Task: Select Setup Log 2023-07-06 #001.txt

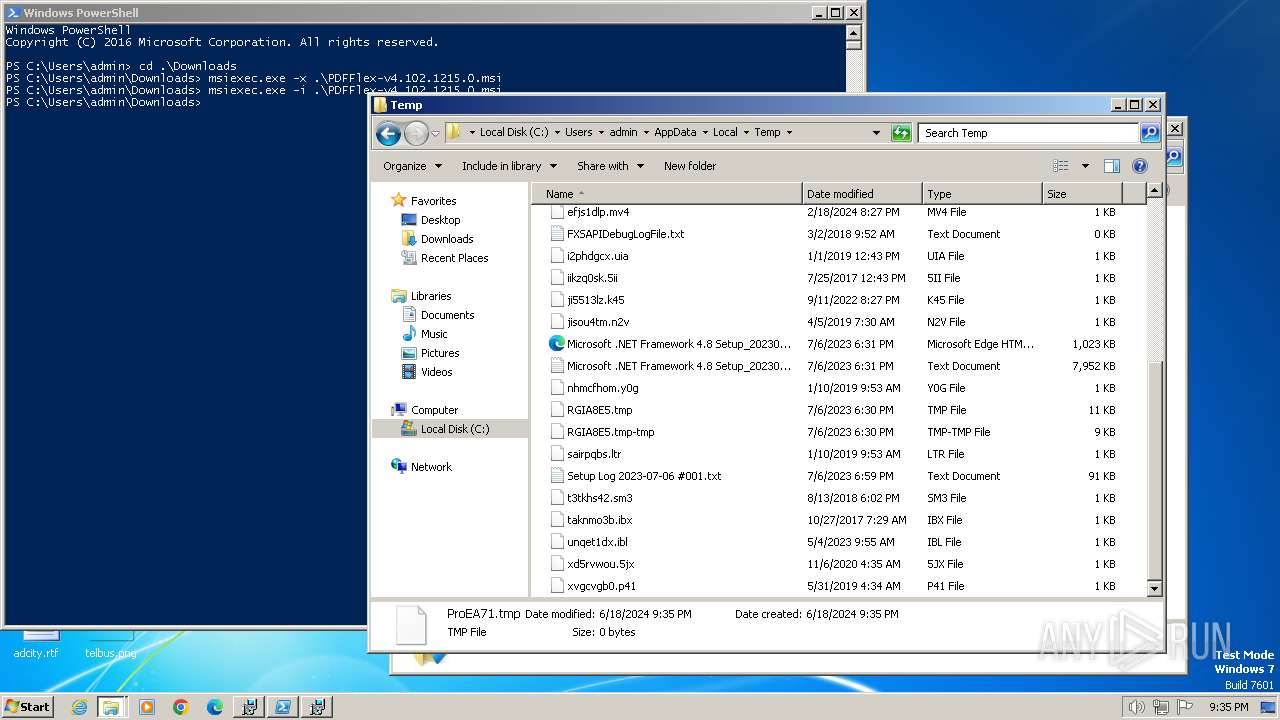Action: click(x=644, y=476)
